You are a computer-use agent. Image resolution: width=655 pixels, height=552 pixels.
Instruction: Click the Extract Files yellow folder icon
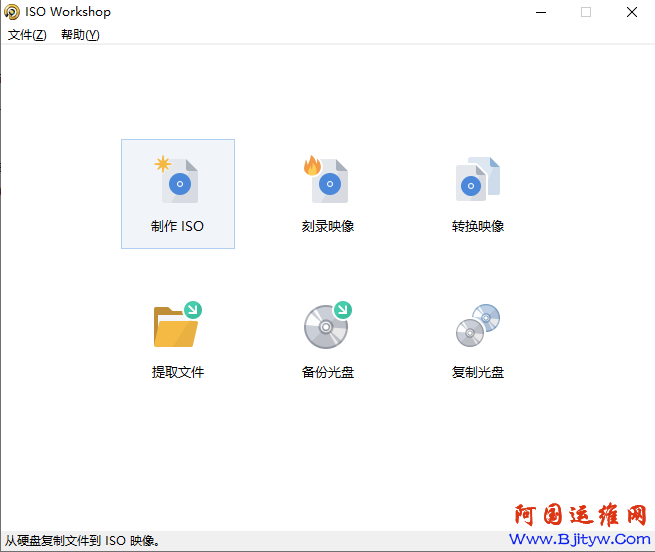177,325
